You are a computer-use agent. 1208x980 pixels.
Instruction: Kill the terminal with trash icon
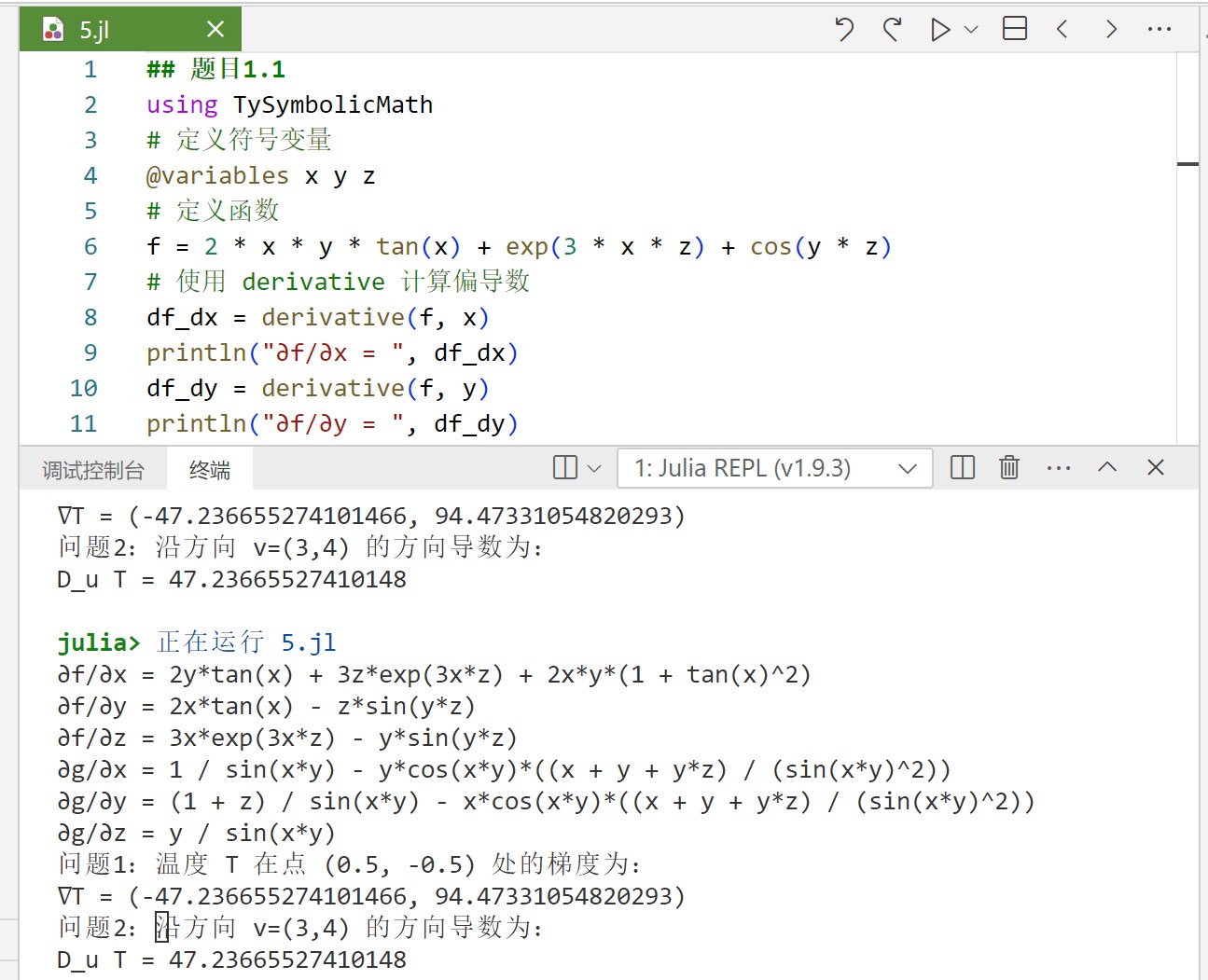(x=1009, y=467)
